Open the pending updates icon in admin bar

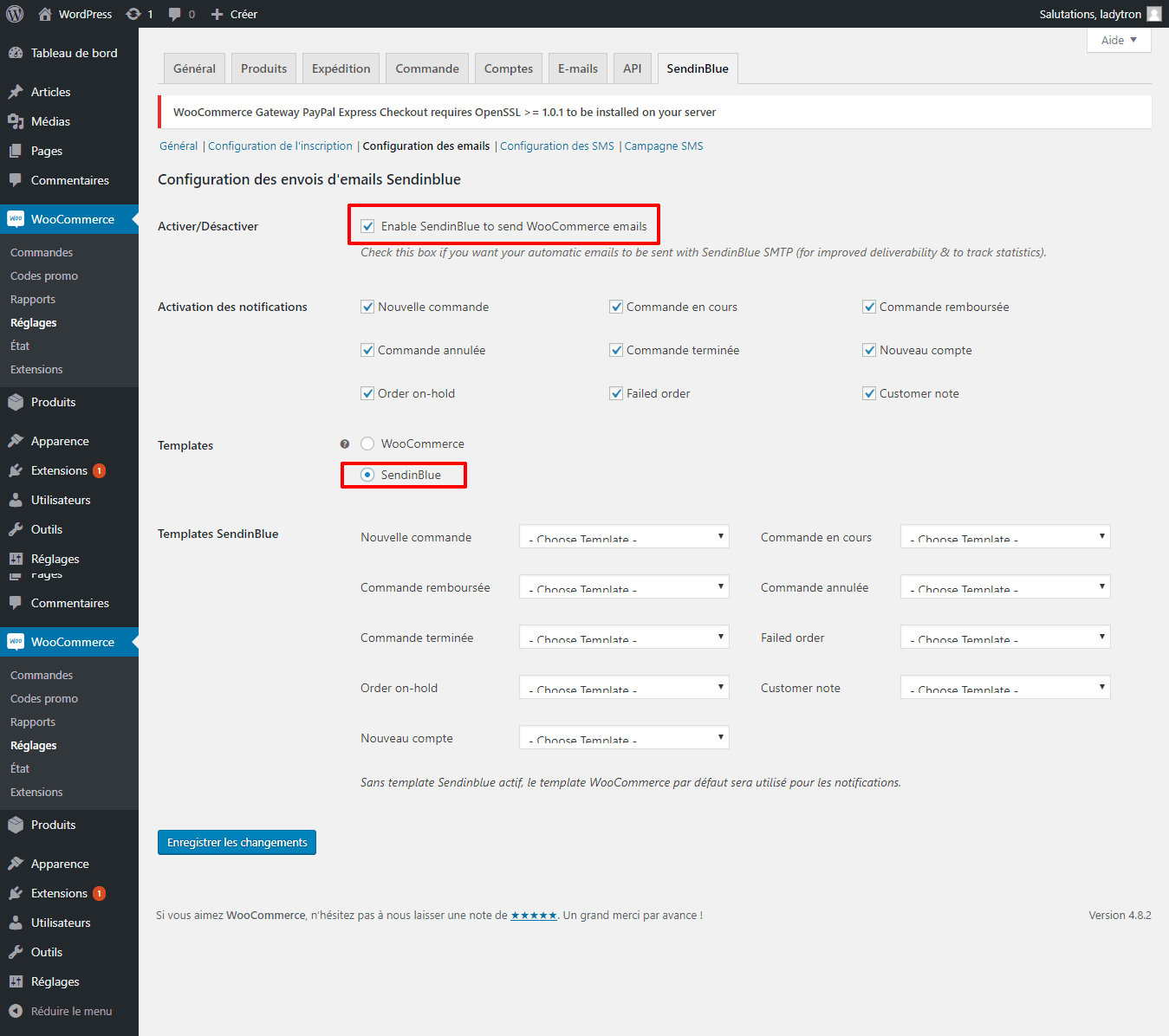tap(133, 14)
